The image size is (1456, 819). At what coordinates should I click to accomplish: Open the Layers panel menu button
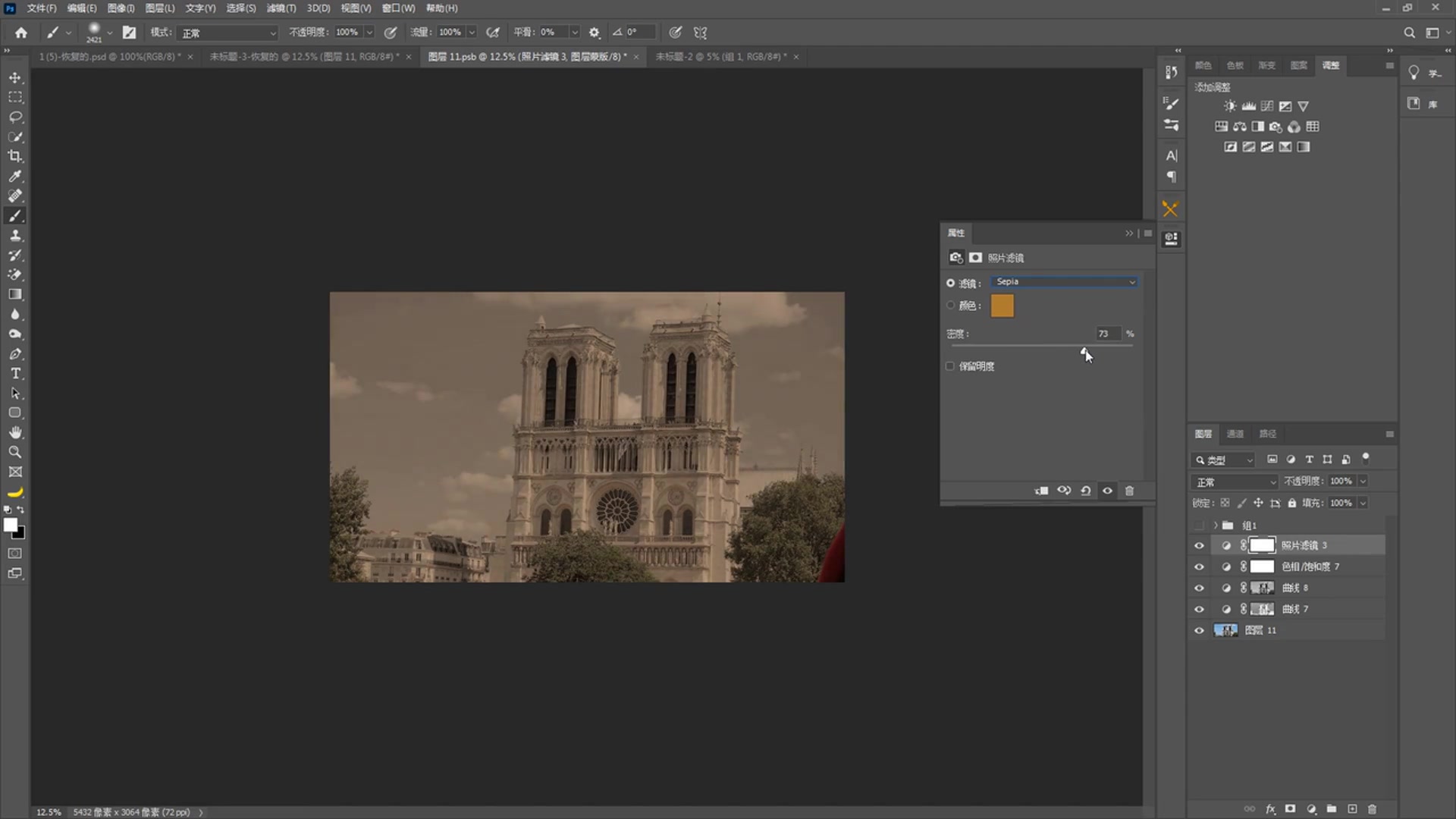(x=1389, y=434)
